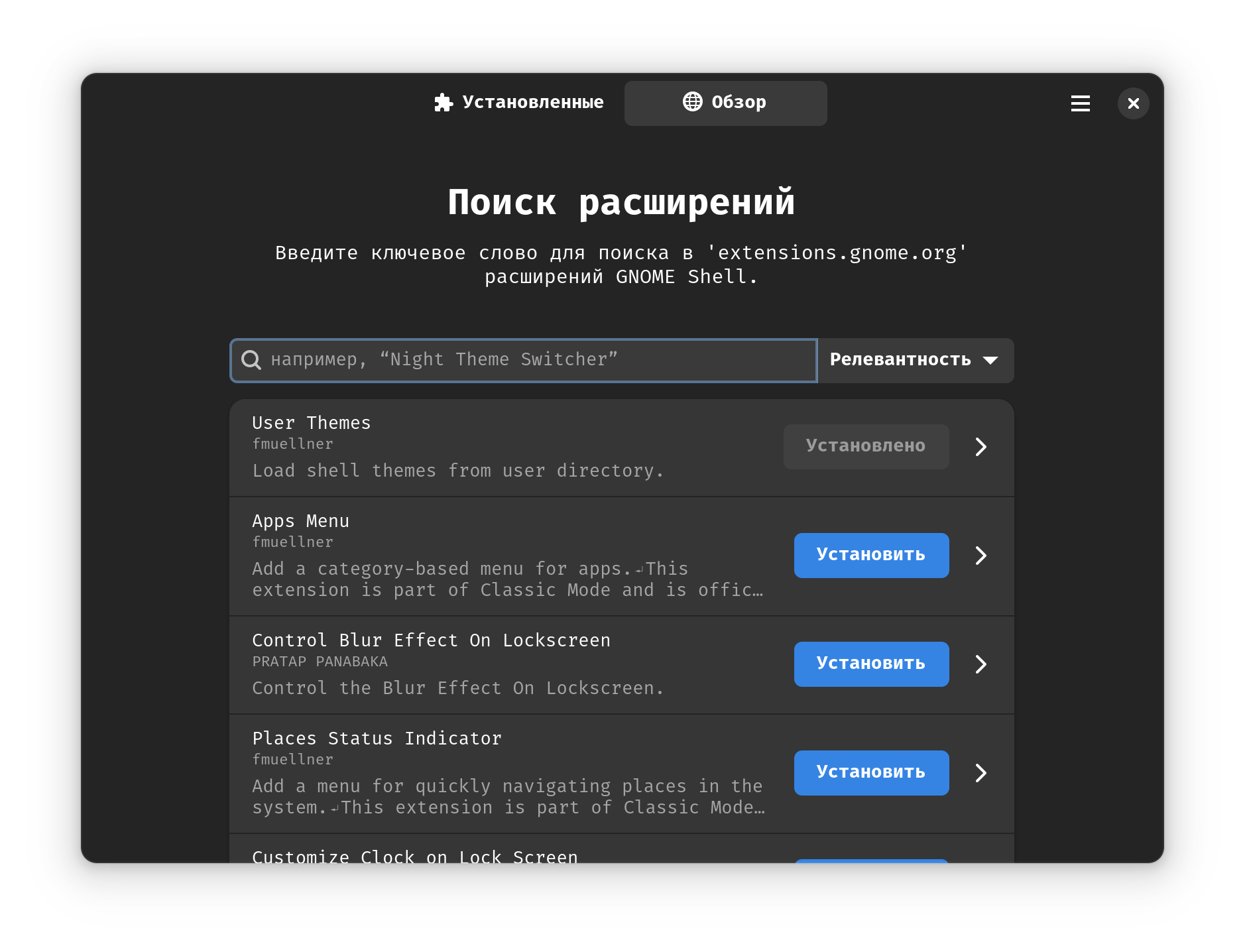Install Places Status Indicator extension
Image resolution: width=1245 pixels, height=952 pixels.
pyautogui.click(x=871, y=772)
